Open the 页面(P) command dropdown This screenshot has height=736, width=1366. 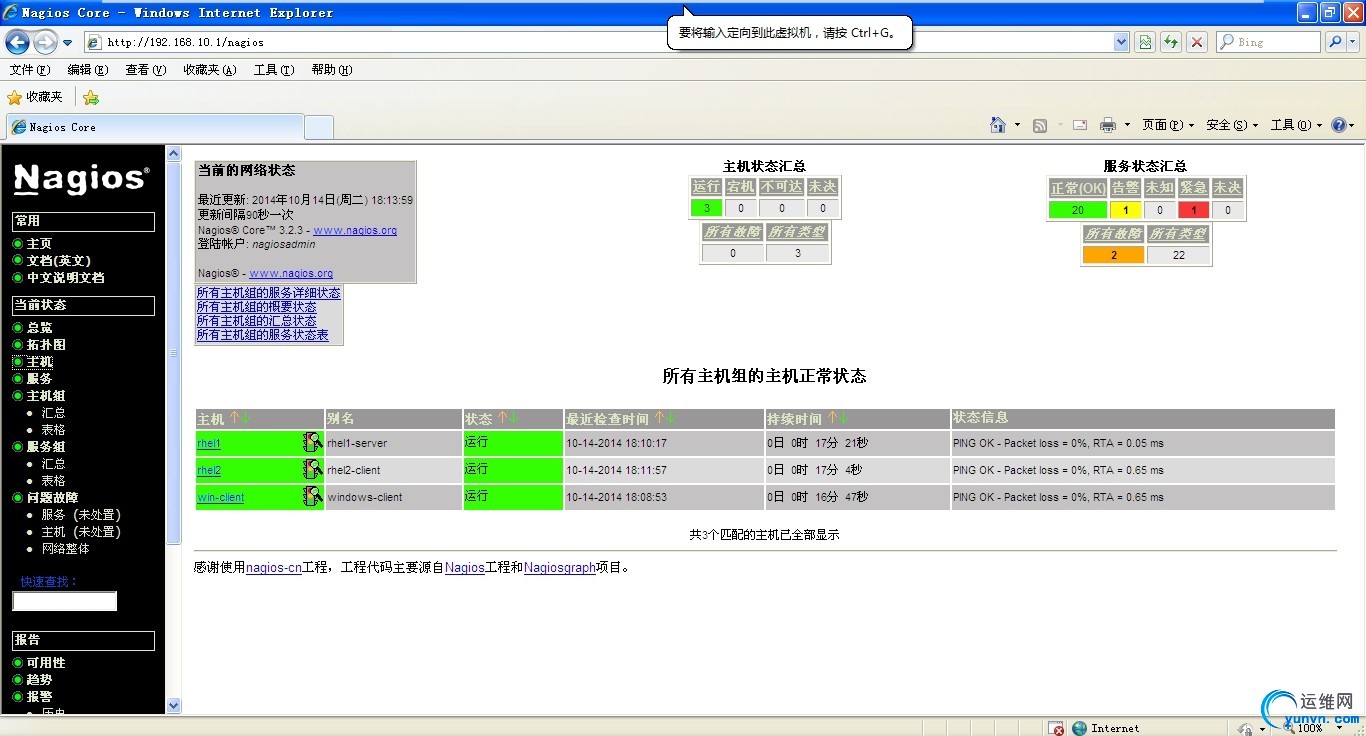(x=1168, y=125)
